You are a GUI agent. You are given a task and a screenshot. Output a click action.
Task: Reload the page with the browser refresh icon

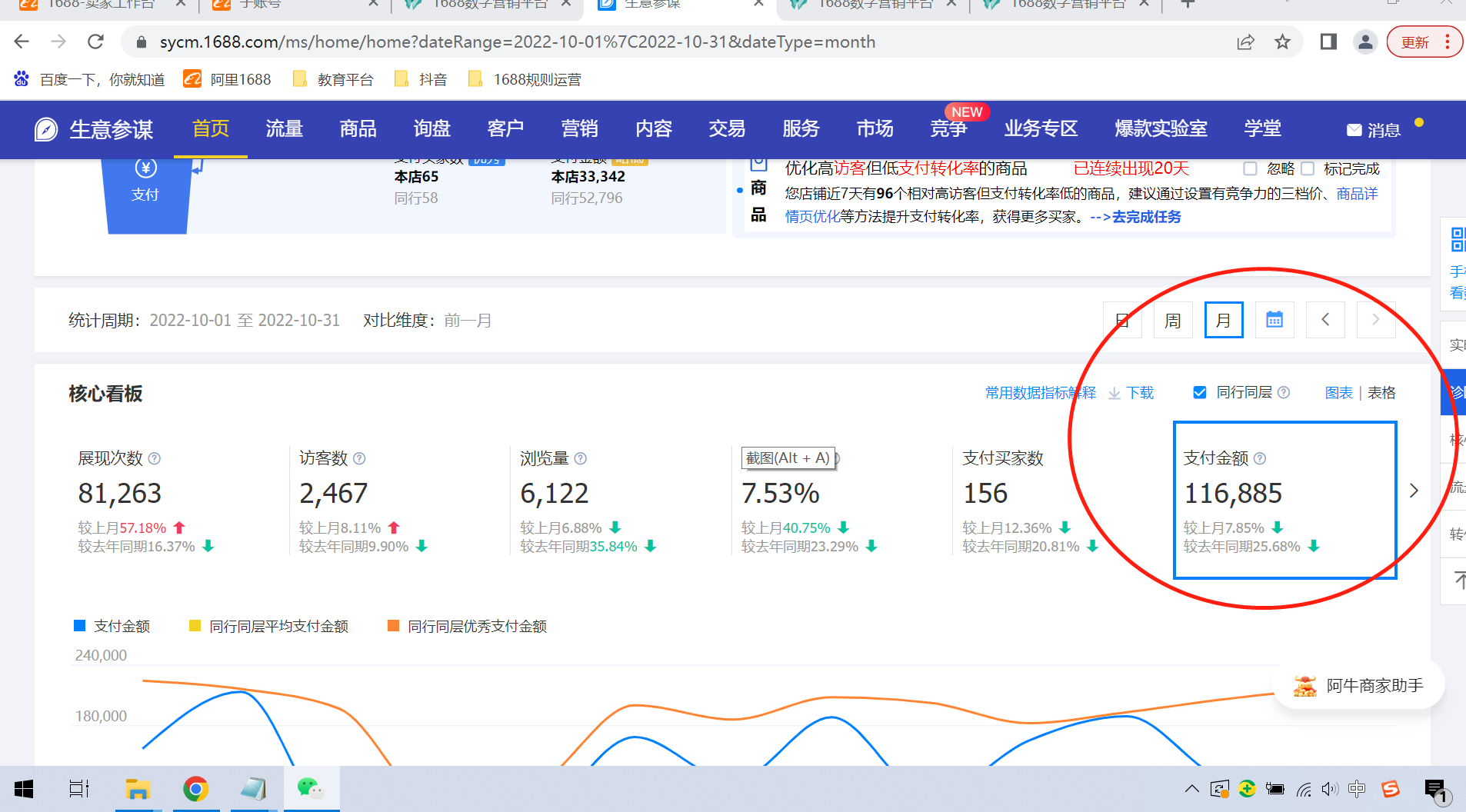[95, 42]
